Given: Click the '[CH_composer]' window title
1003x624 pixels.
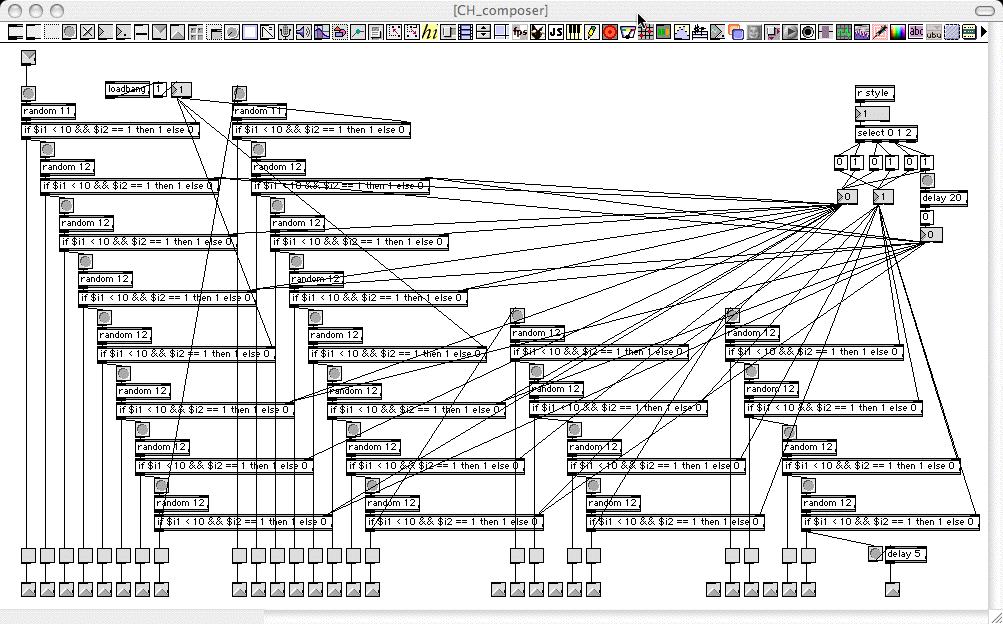Looking at the screenshot, I should pos(501,10).
